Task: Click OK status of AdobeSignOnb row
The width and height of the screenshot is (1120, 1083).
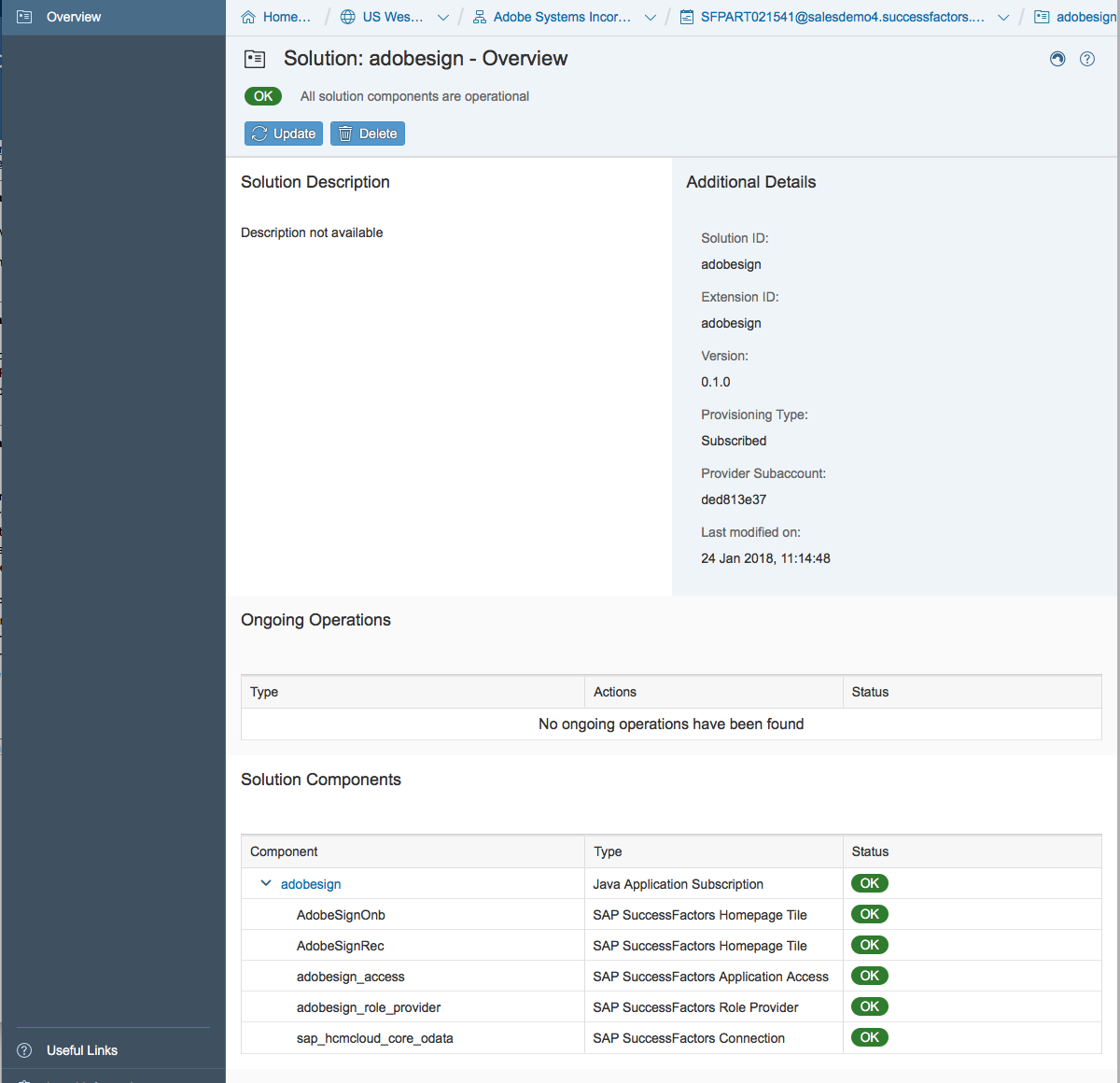Action: click(870, 914)
